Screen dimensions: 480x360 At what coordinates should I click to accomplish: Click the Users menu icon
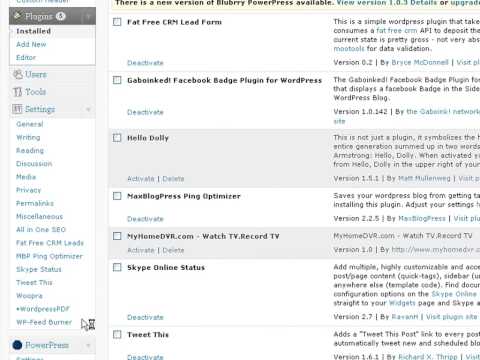tap(18, 74)
